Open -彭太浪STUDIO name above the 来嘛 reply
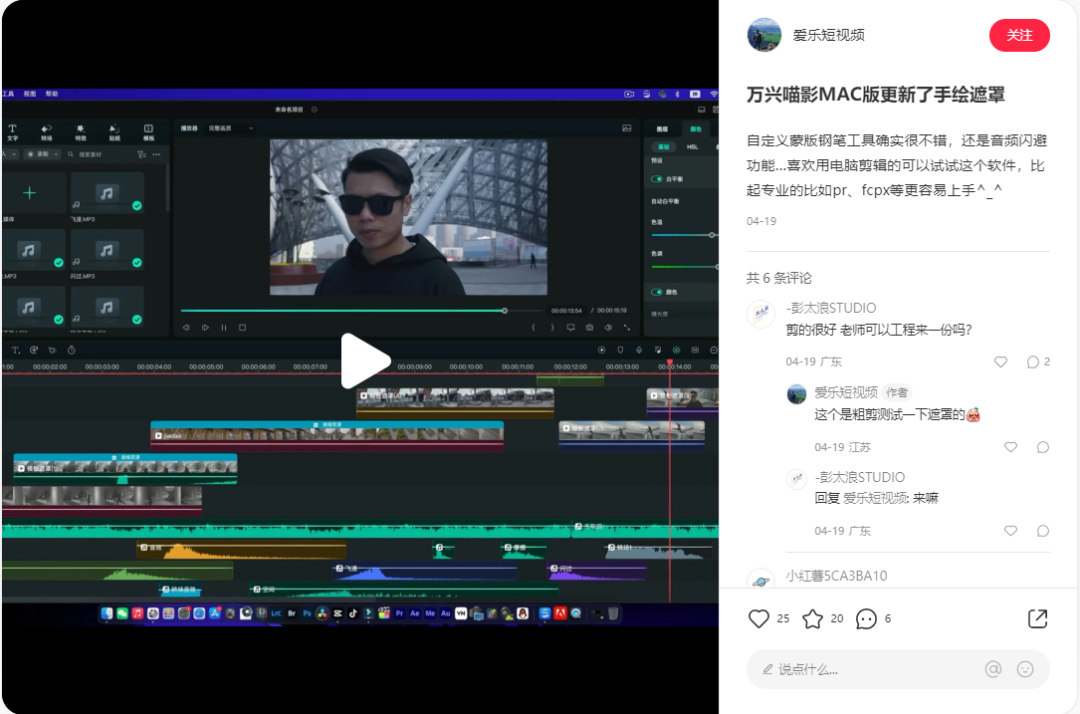1080x714 pixels. [860, 477]
